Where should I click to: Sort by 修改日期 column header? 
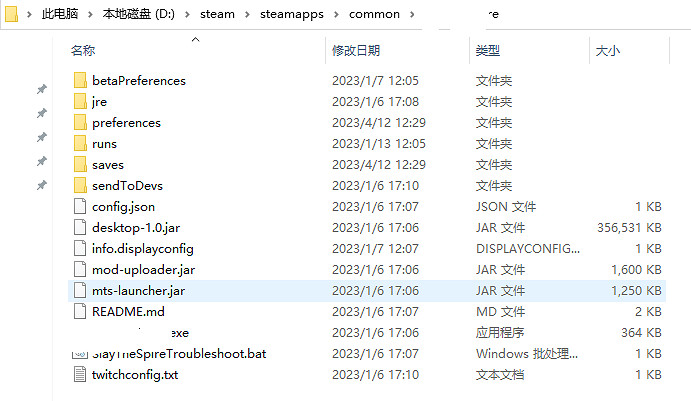354,50
